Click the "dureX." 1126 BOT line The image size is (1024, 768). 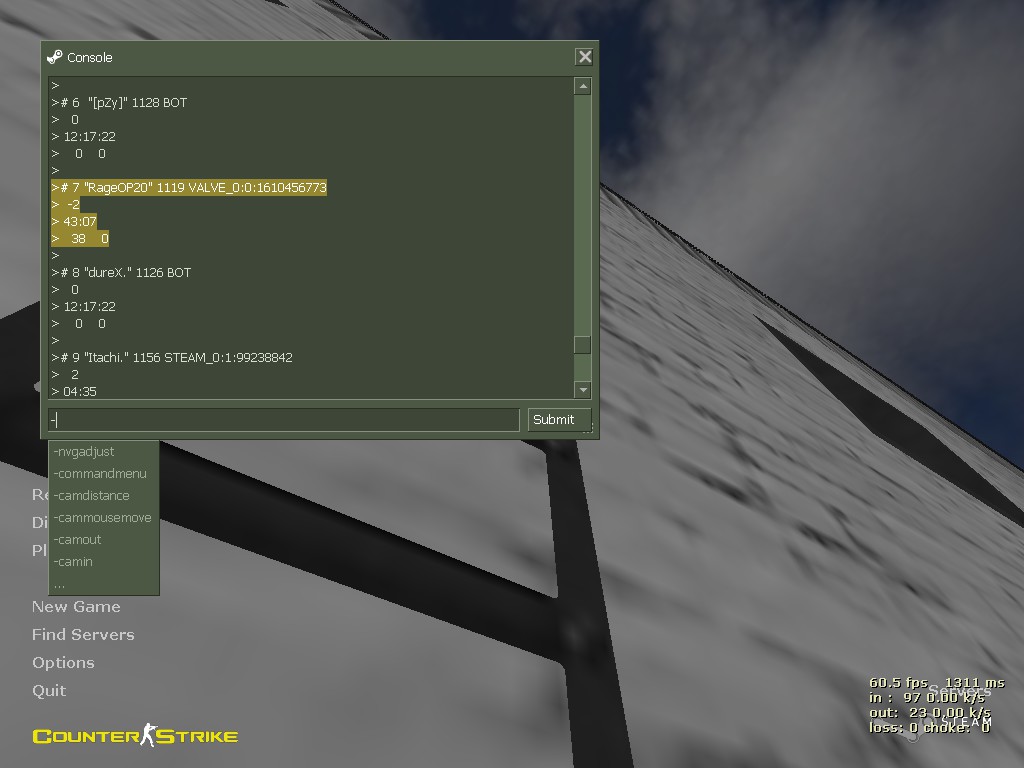(x=121, y=272)
